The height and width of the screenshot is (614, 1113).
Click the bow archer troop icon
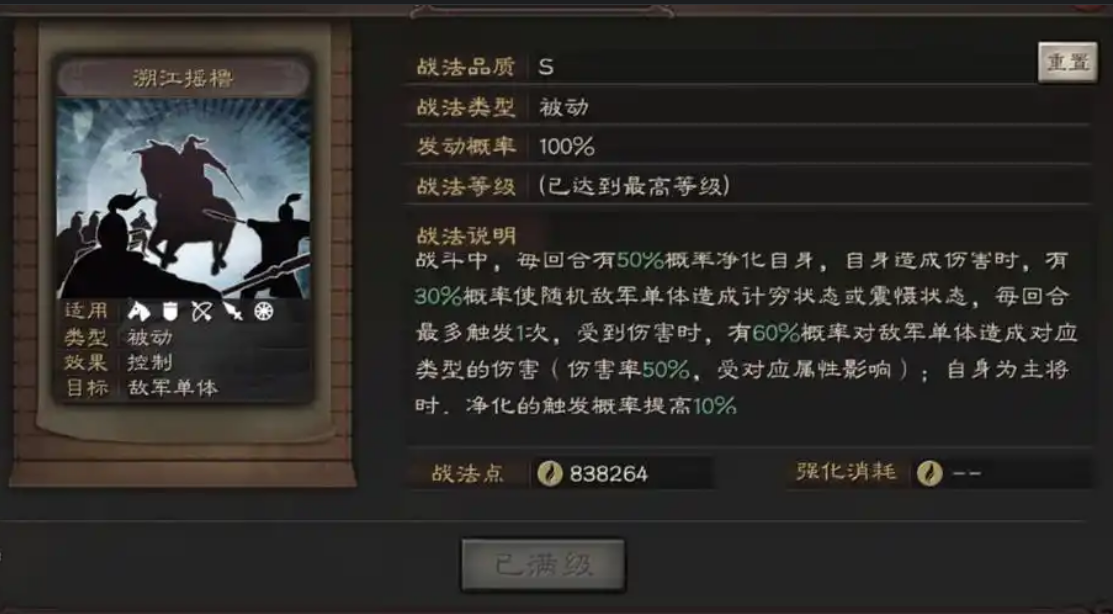202,311
